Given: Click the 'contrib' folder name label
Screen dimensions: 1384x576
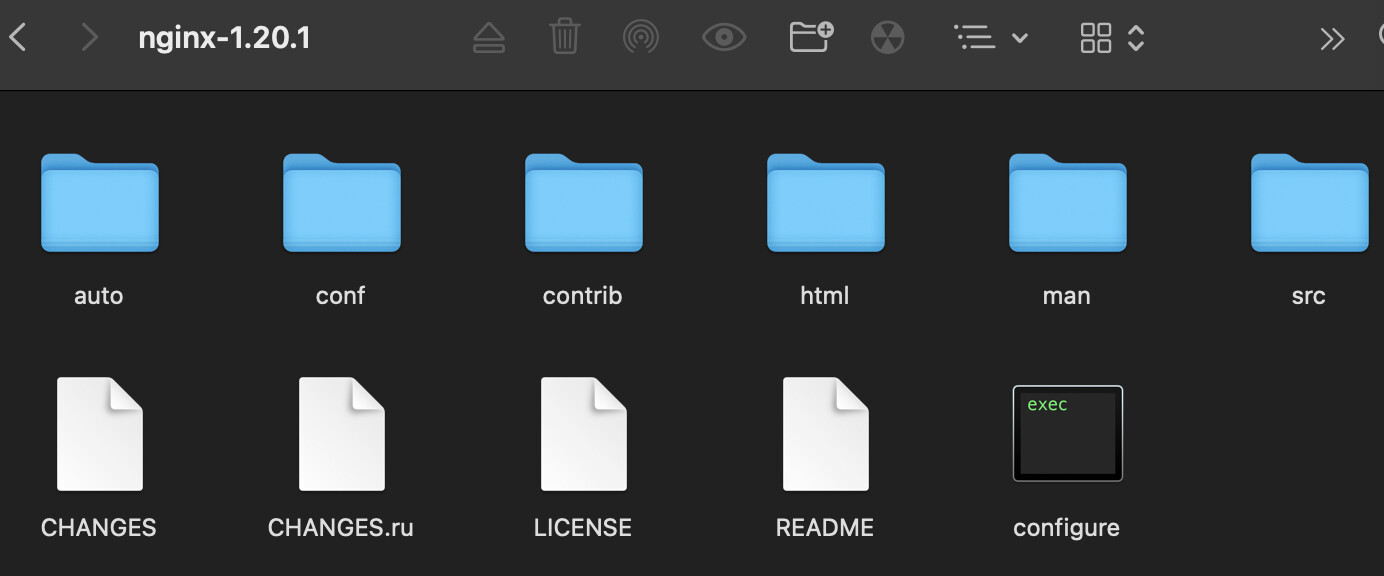Looking at the screenshot, I should pos(582,296).
